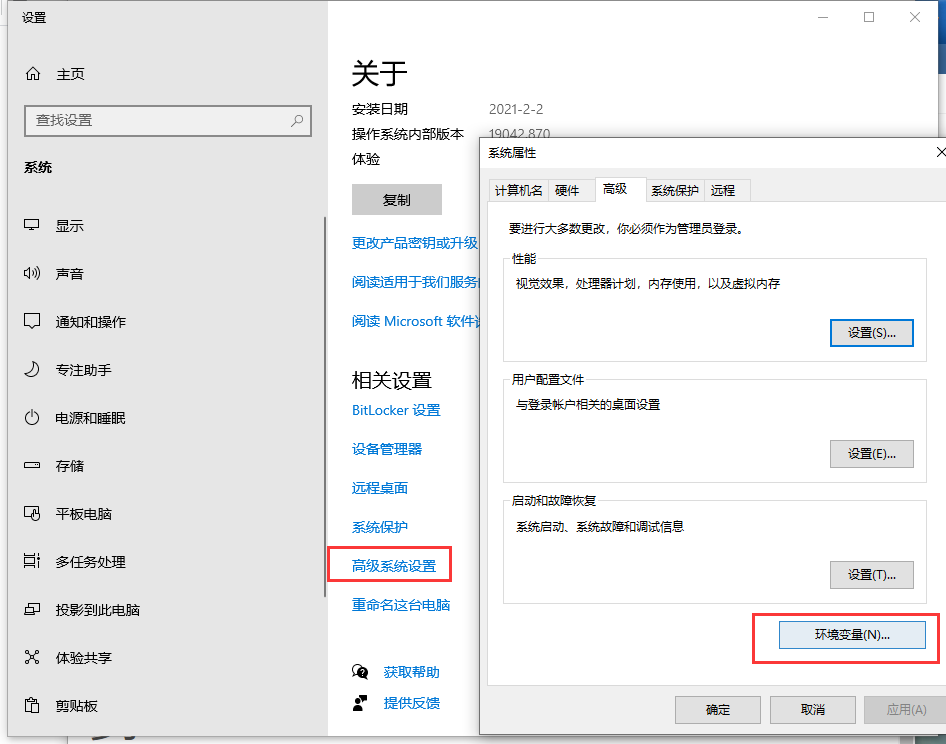The width and height of the screenshot is (946, 744).
Task: Switch to the 系统保护 tab
Action: click(674, 189)
